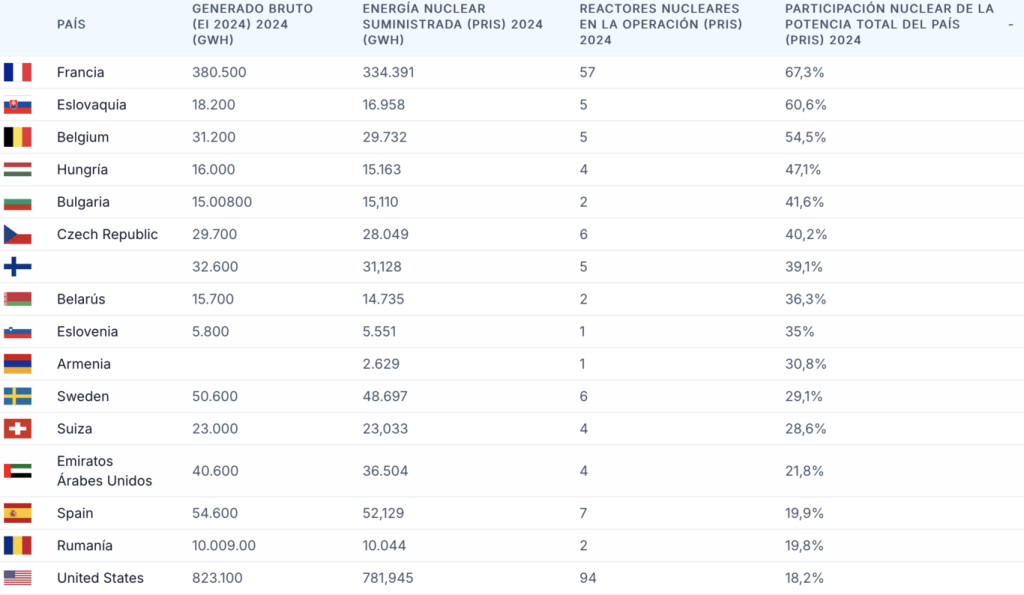The image size is (1024, 595).
Task: Sort by Generado Bruto (EI 2024) column
Action: (252, 24)
